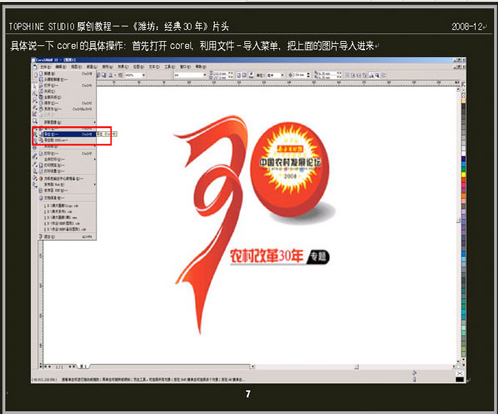Open recent file number 1 in File menu
This screenshot has width=498, height=414.
(68, 206)
